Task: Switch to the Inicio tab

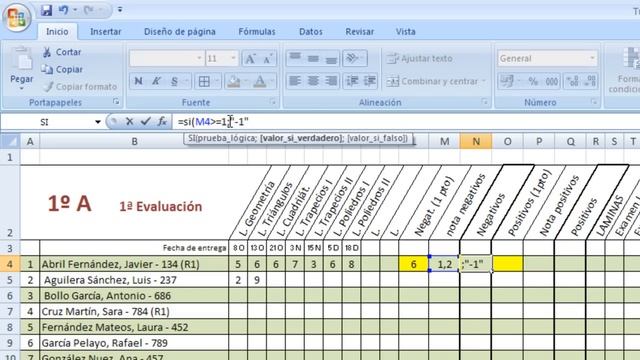Action: pos(57,31)
